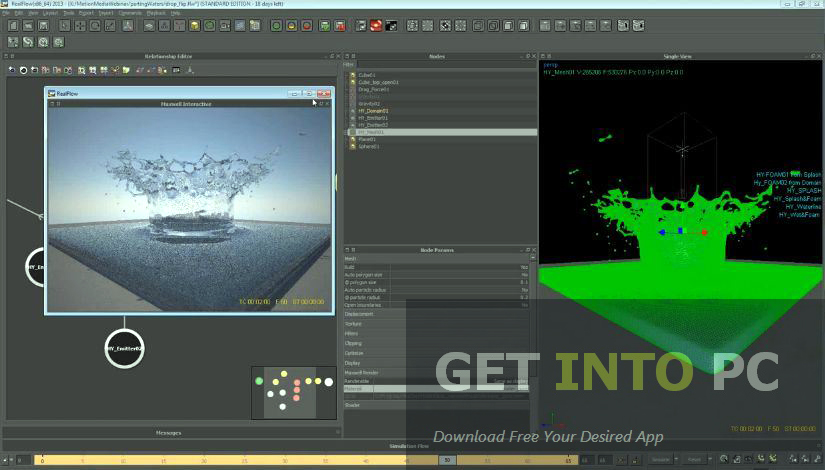Expand the Shader section
The height and width of the screenshot is (470, 825).
coord(436,405)
